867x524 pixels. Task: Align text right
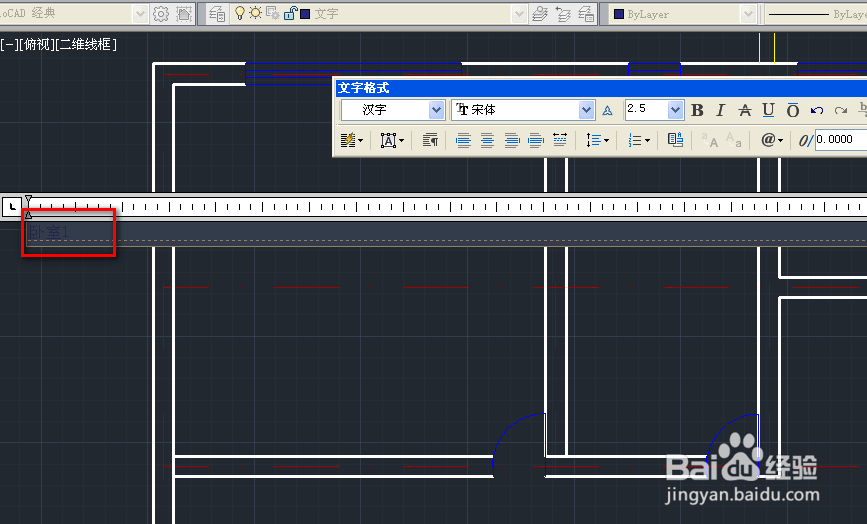tap(512, 140)
